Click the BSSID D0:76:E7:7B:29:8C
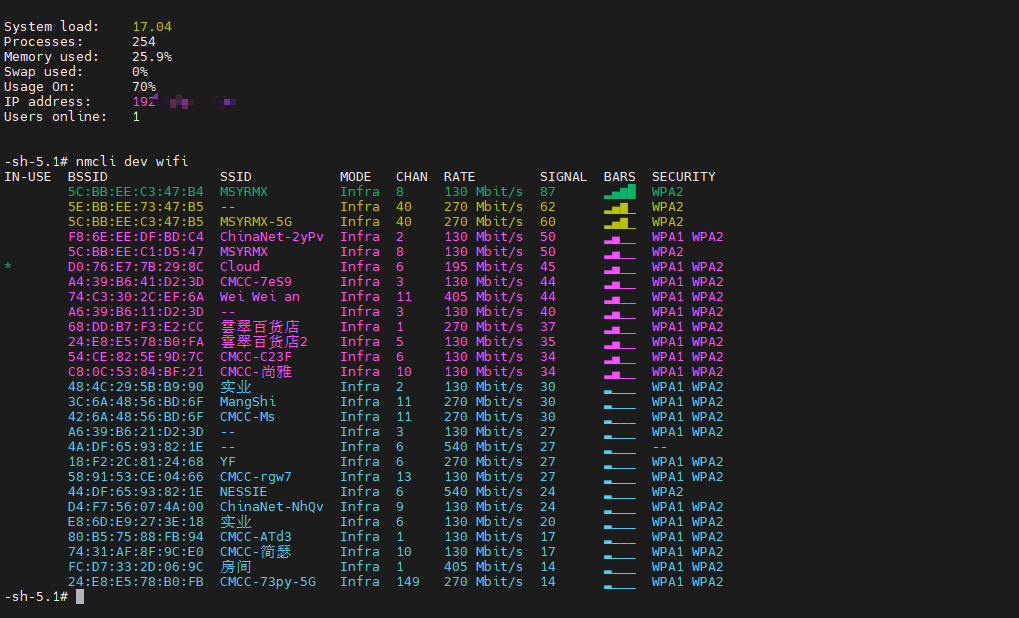Screen dimensions: 1019x618 click(x=135, y=267)
